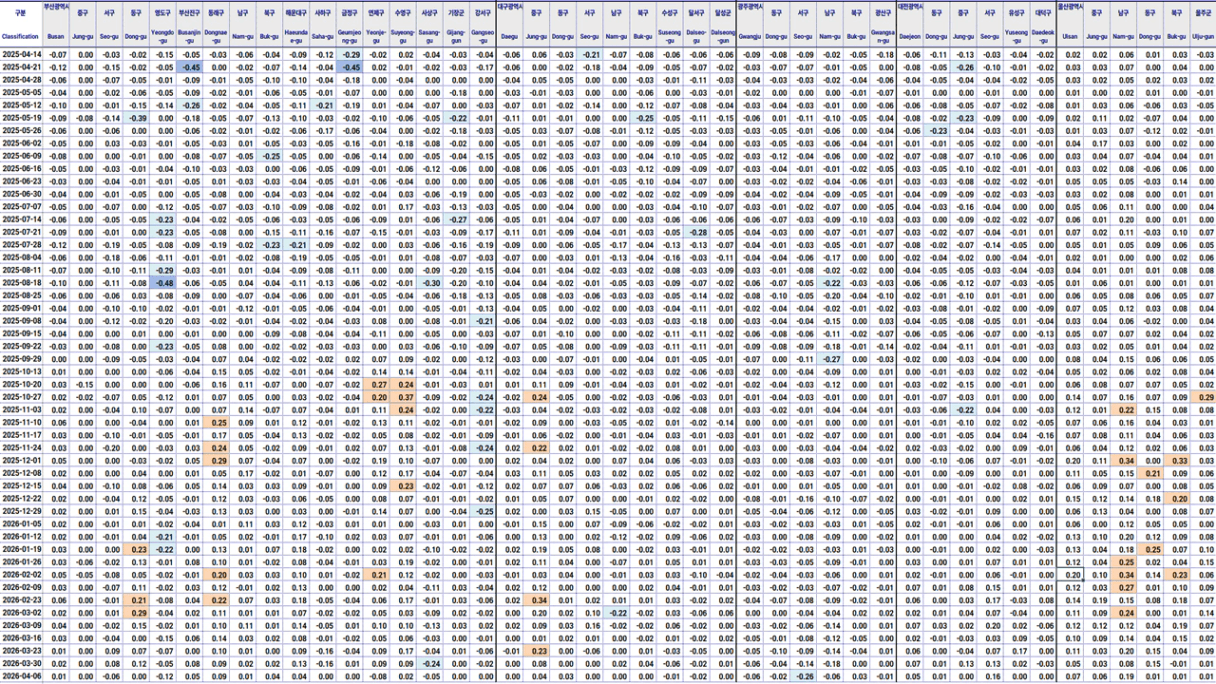
Task: Click orange 0.29 Dong-gu cell on 2026-03-02
Action: (137, 612)
